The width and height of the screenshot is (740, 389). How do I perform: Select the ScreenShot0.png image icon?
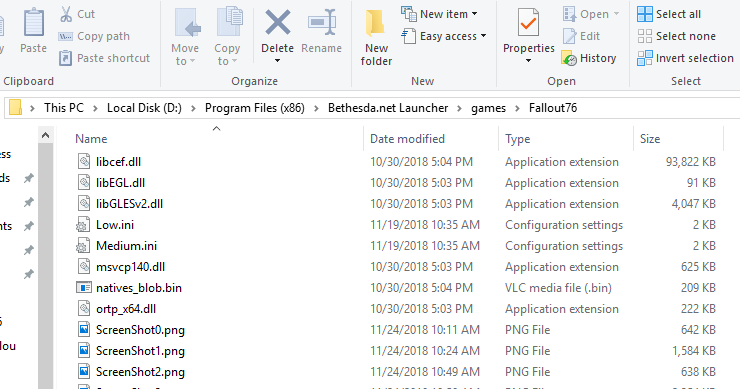[x=84, y=330]
